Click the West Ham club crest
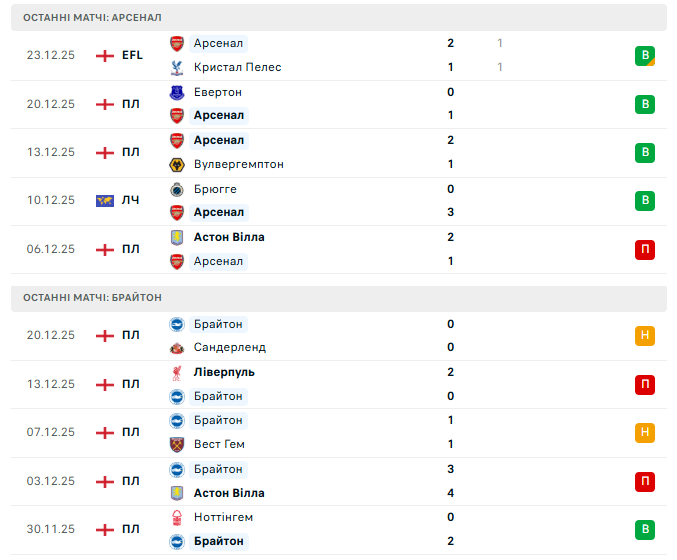 177,444
